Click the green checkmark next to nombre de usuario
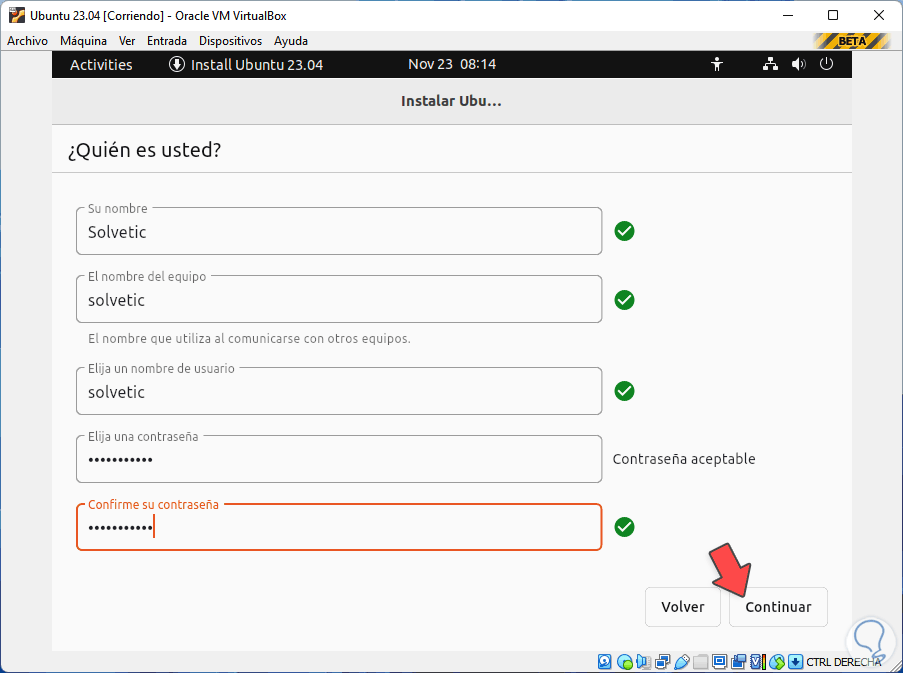Image resolution: width=903 pixels, height=673 pixels. [x=624, y=391]
